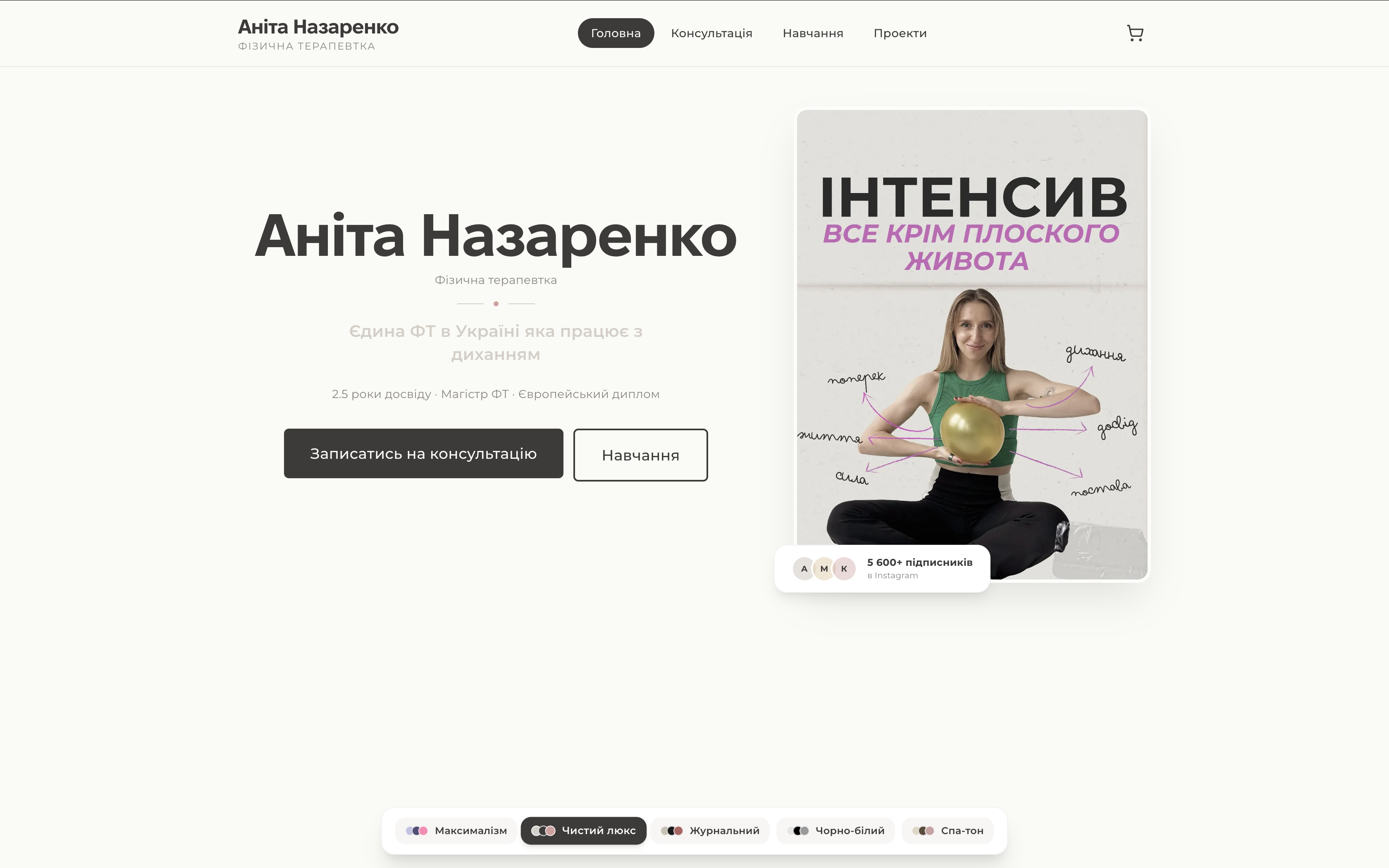Click avatar circle labeled К
This screenshot has height=868, width=1389.
pos(844,569)
